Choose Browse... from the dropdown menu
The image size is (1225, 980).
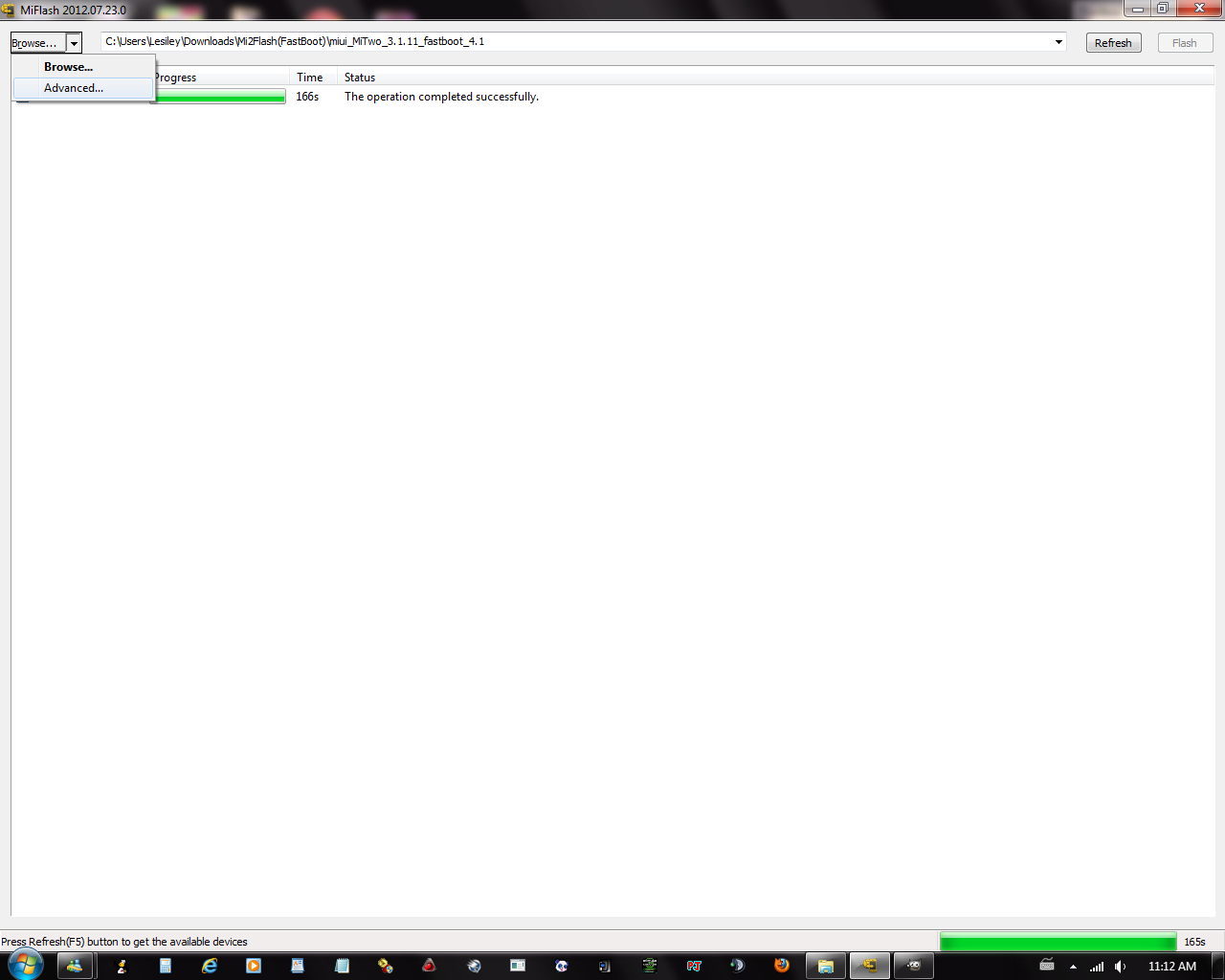83,67
